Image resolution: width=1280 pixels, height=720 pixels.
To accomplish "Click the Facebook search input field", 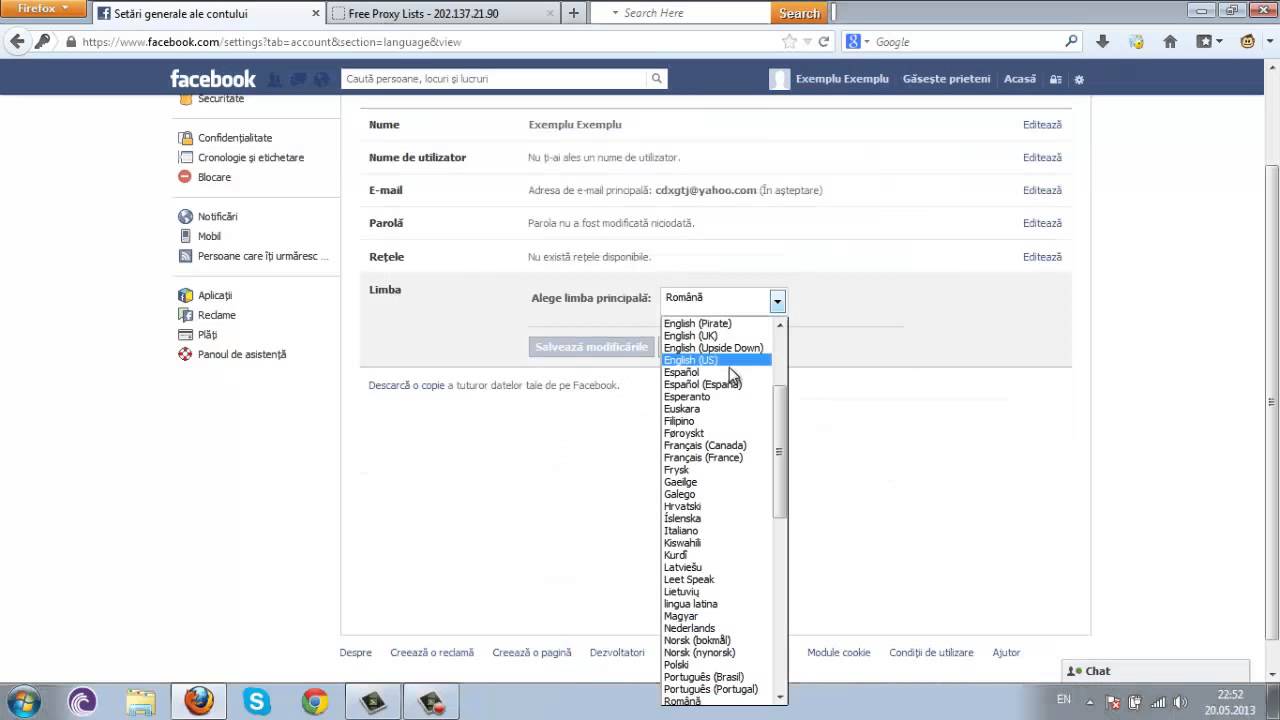I will (x=494, y=78).
